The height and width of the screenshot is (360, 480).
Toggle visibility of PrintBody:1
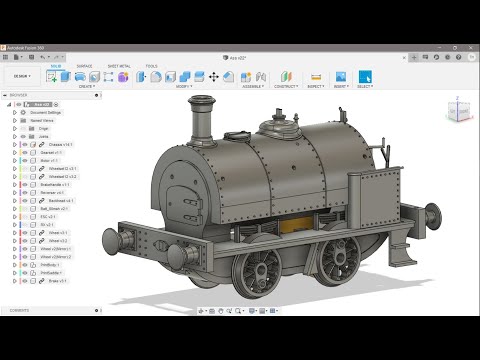coord(25,265)
